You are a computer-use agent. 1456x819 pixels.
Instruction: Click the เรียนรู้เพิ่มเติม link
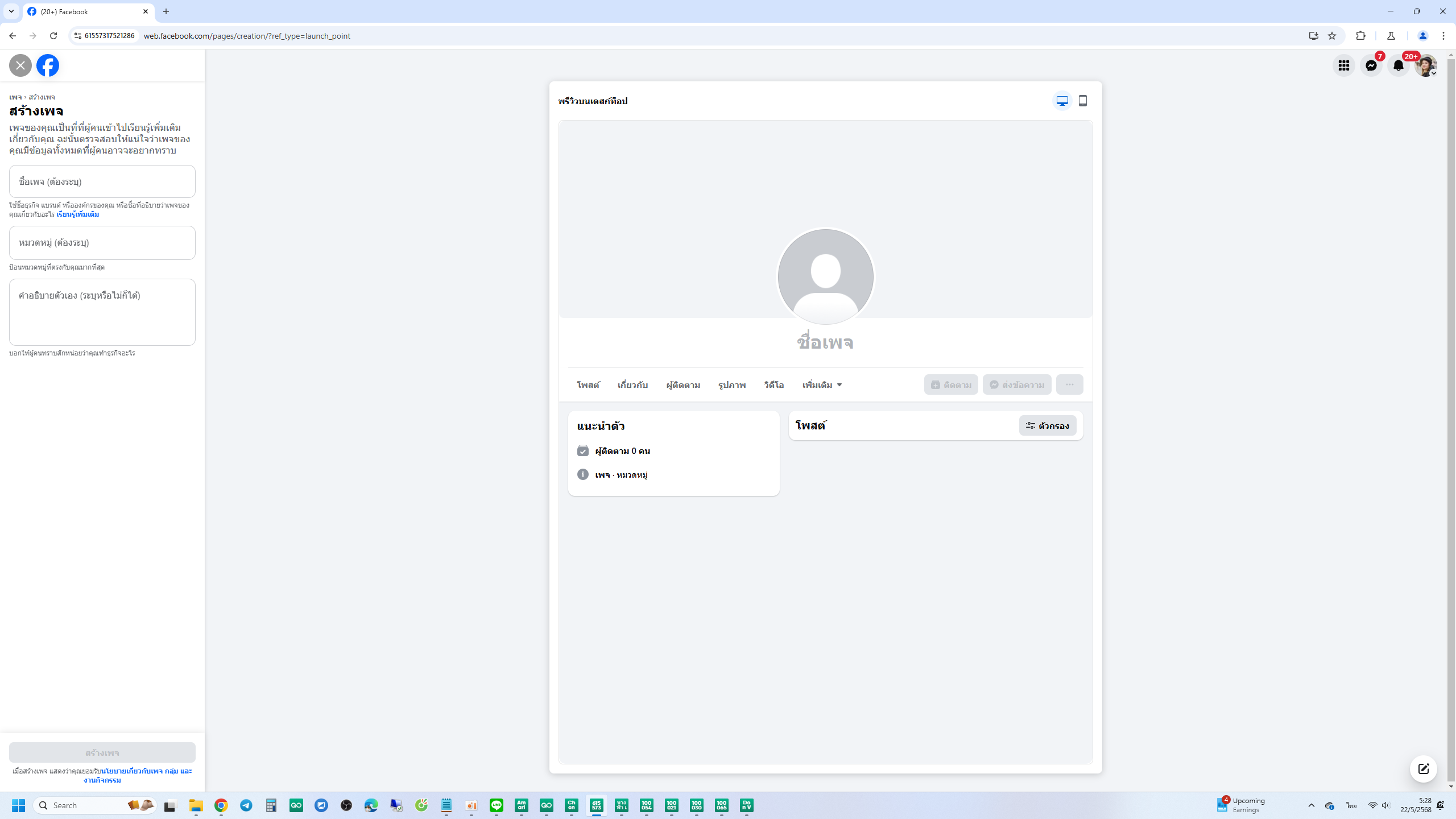point(77,214)
